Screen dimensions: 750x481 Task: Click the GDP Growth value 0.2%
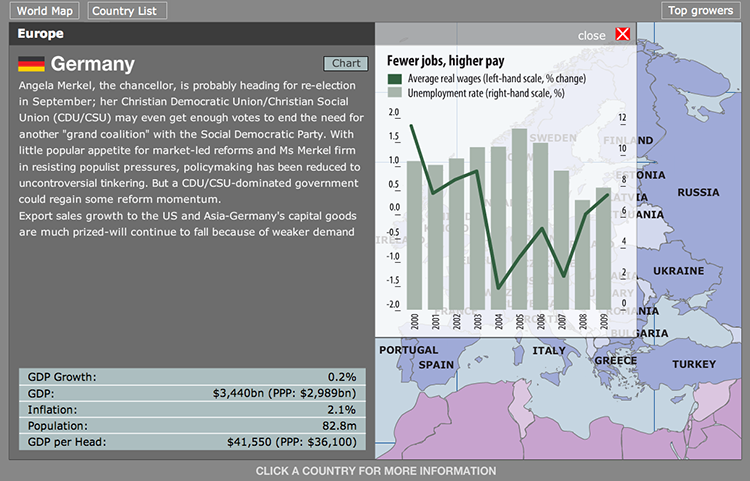click(342, 377)
